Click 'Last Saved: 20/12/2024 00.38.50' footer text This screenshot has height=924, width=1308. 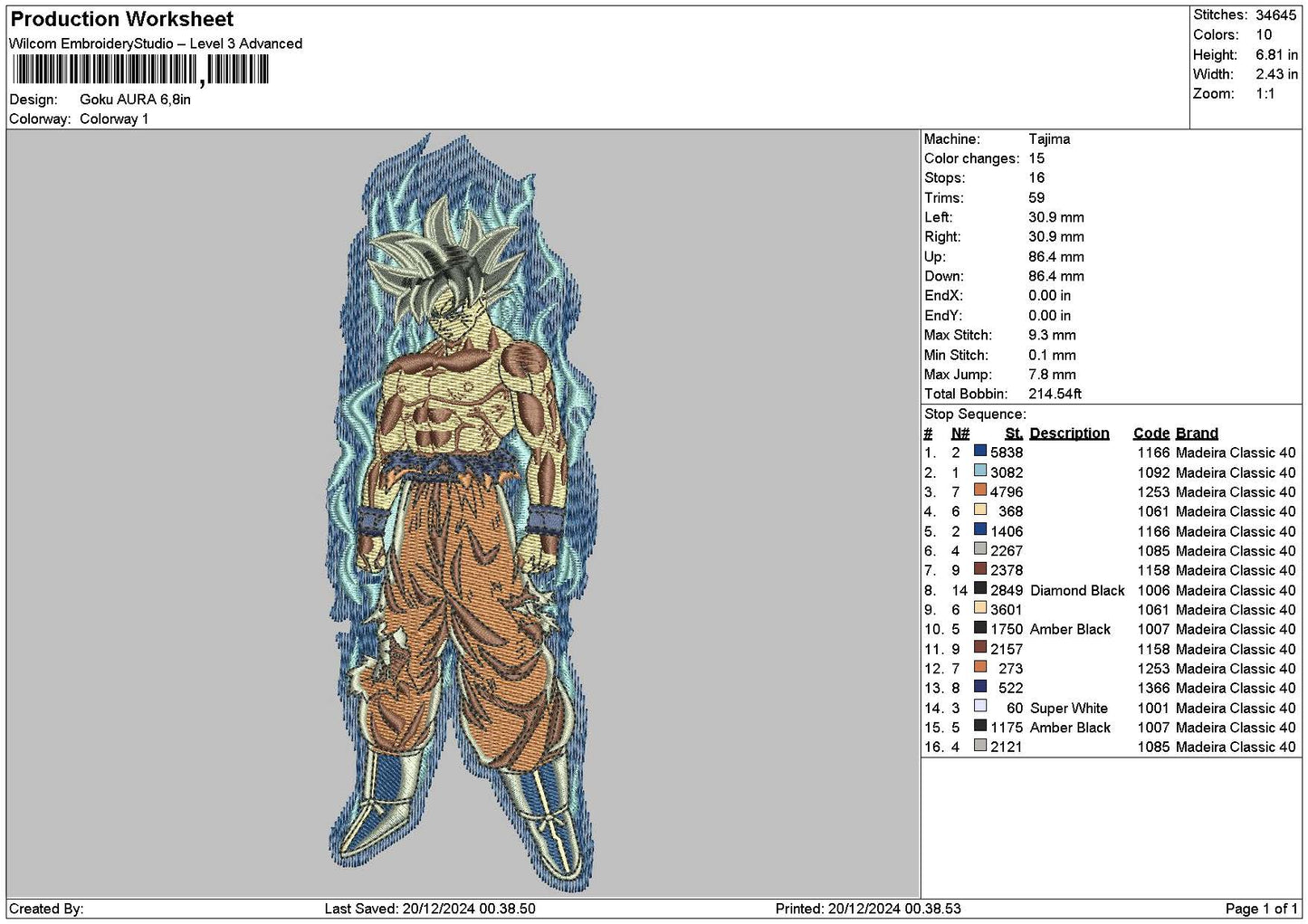(430, 909)
